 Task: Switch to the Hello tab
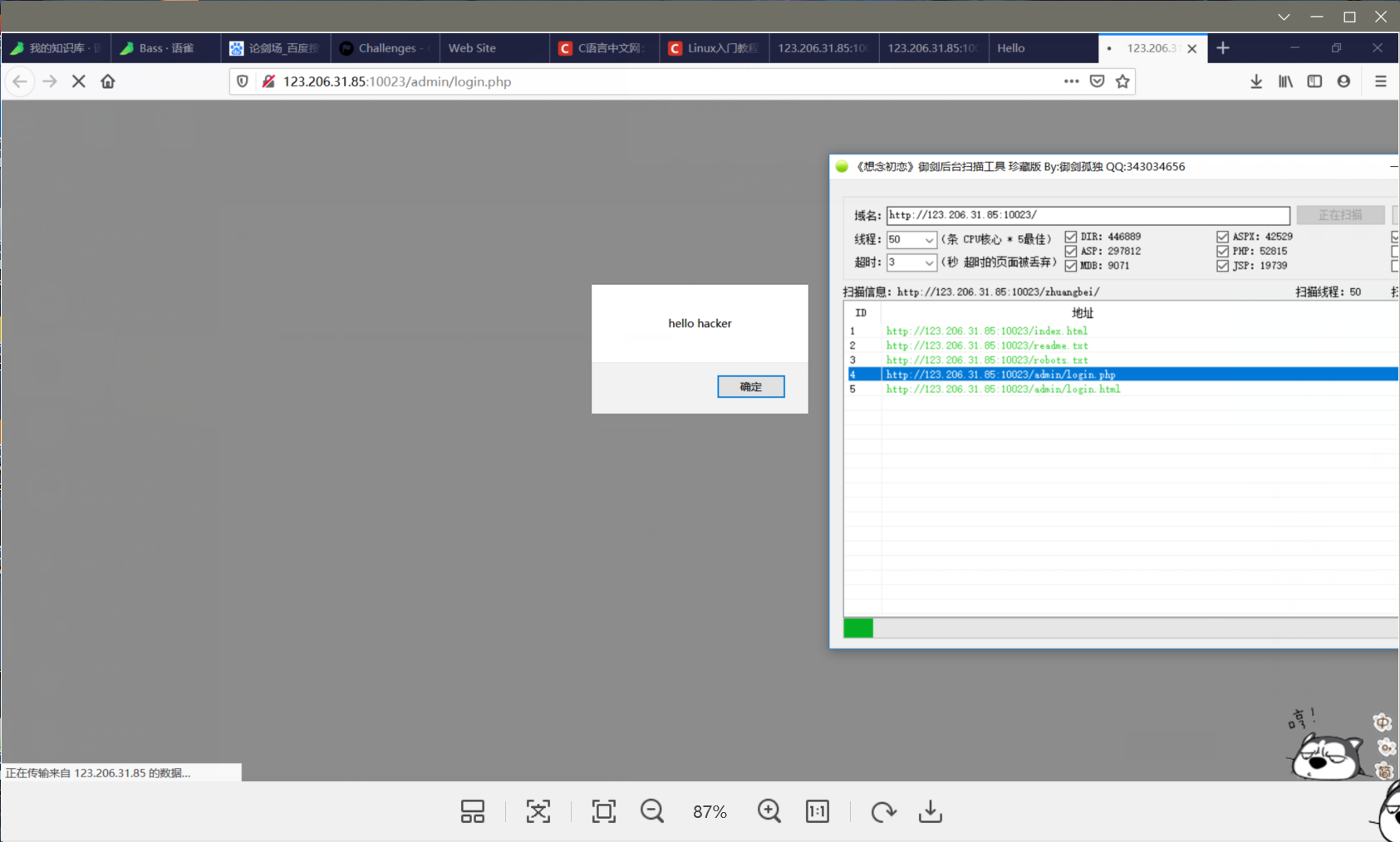(x=1044, y=48)
